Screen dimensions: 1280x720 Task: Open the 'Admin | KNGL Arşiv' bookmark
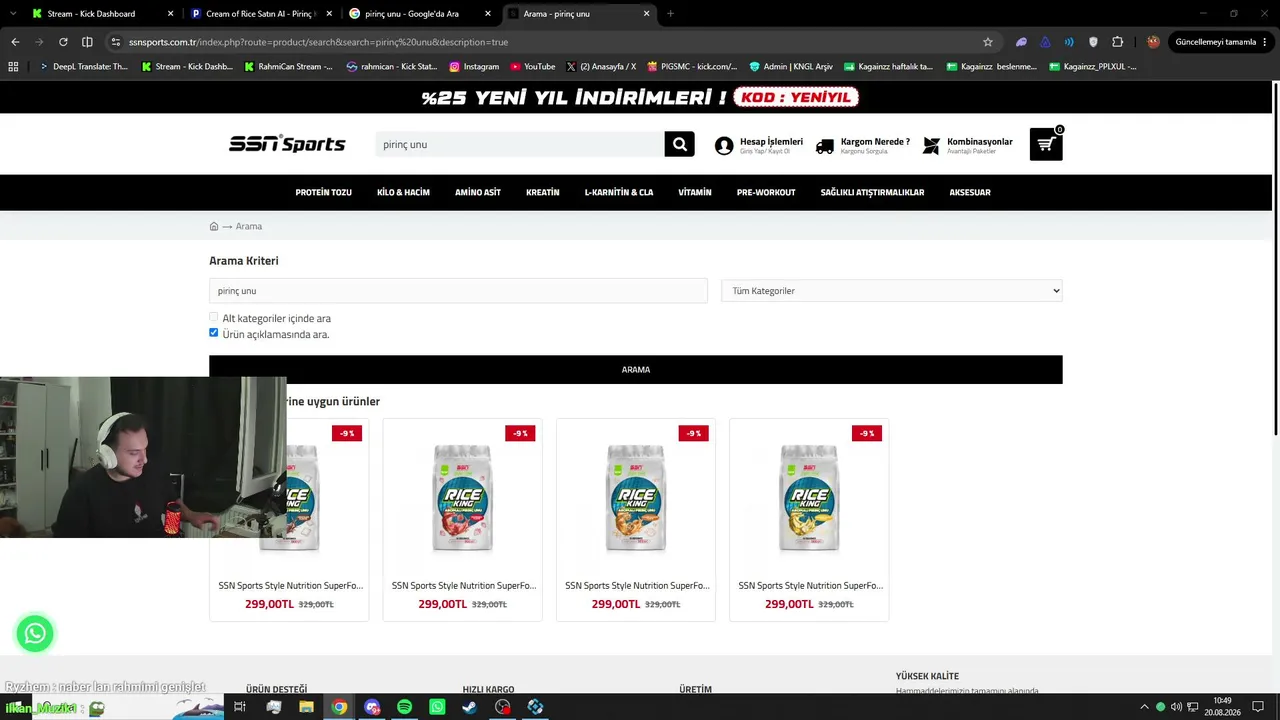790,67
